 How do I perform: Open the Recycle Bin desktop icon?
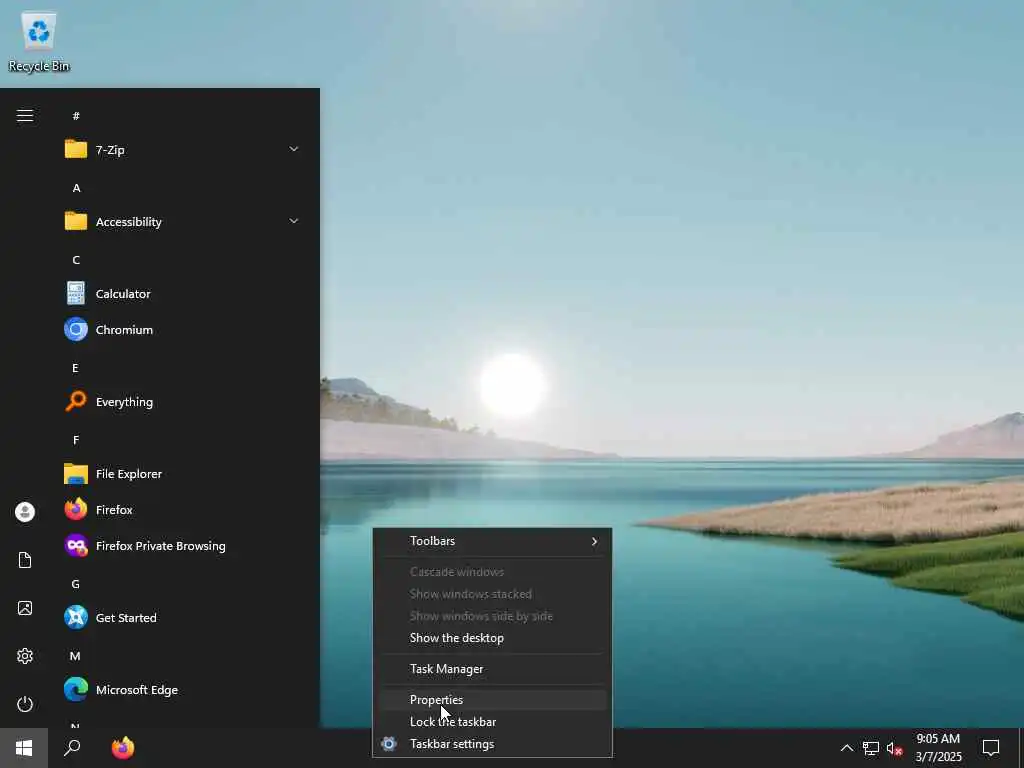pos(39,42)
